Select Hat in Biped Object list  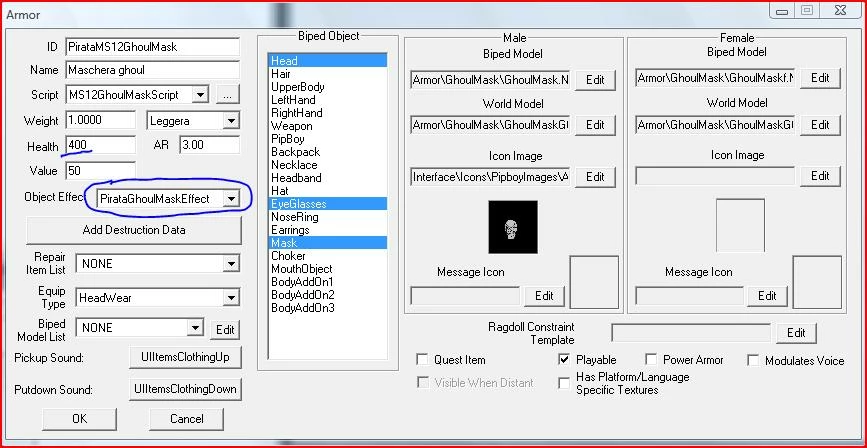coord(327,191)
